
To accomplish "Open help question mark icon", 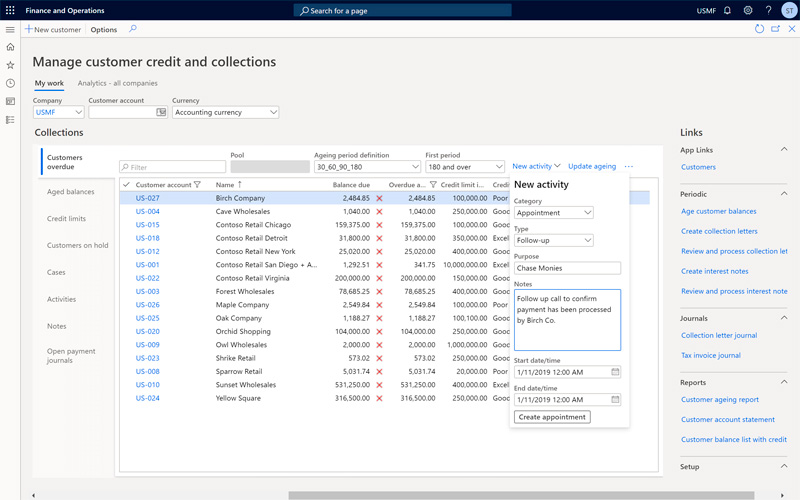I will (768, 10).
